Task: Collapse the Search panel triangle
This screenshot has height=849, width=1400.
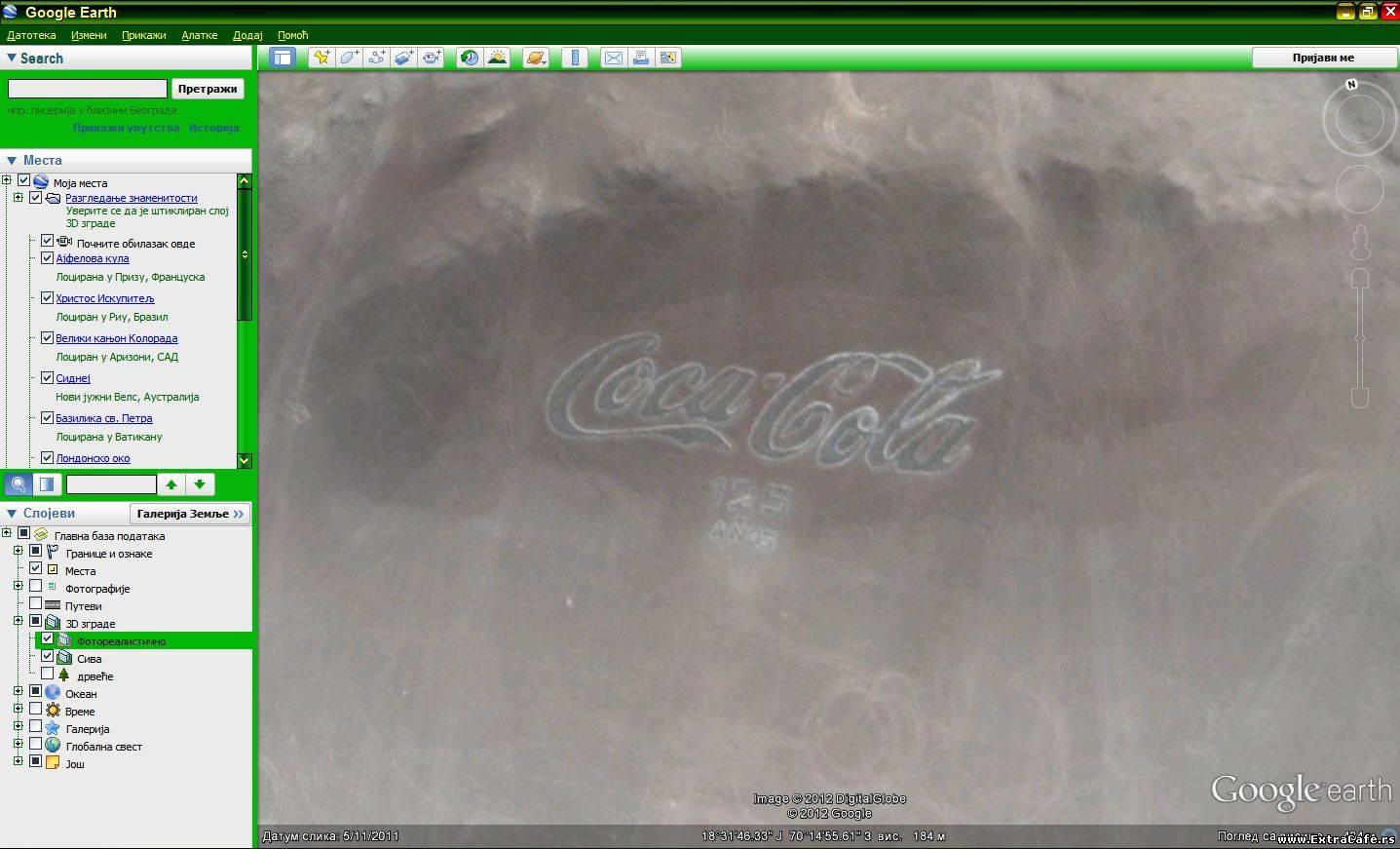Action: [12, 58]
